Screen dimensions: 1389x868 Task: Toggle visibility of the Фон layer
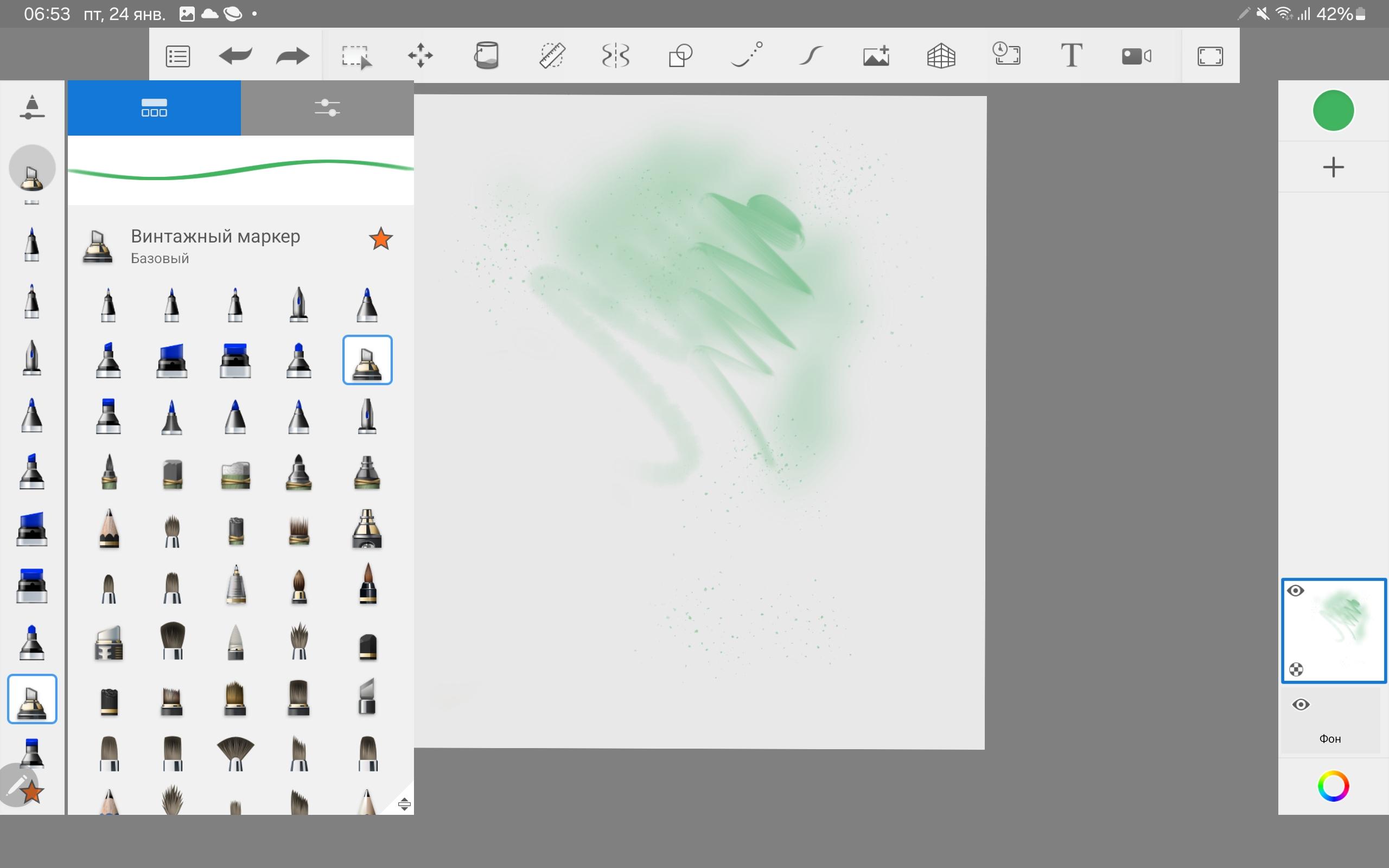point(1301,704)
